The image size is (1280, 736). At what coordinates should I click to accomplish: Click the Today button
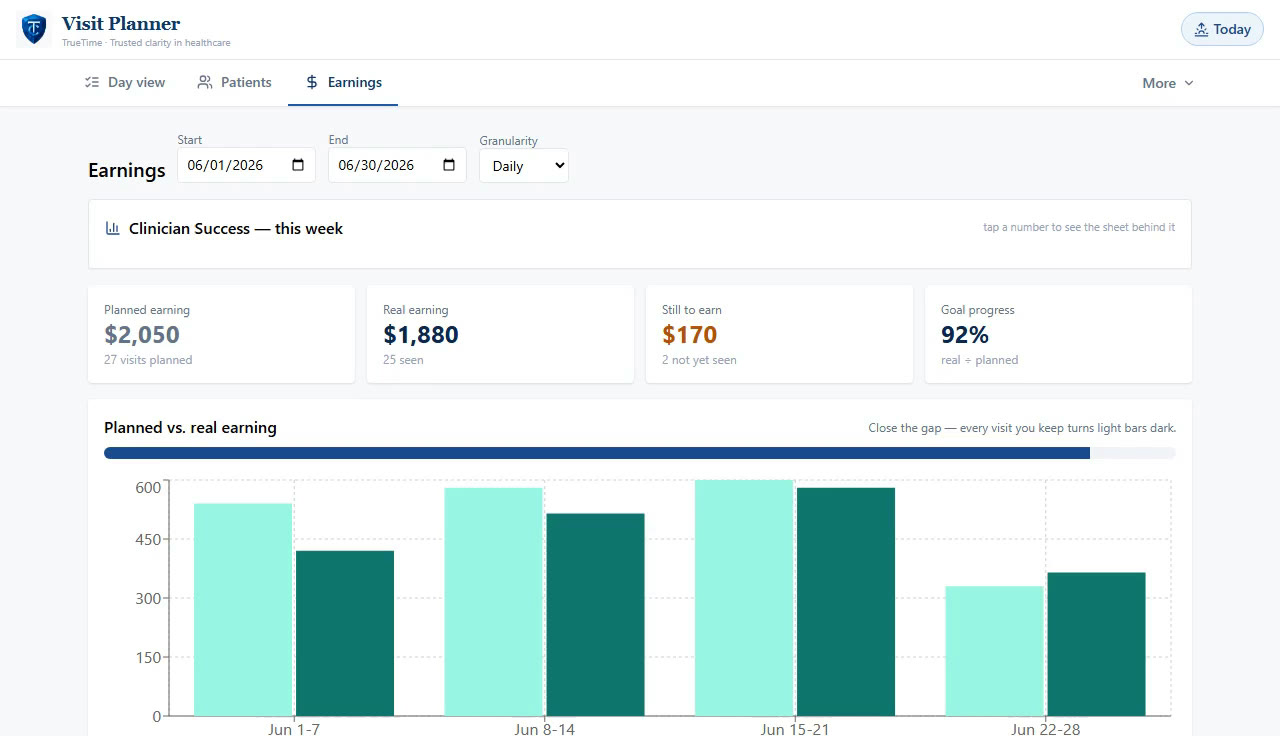(1222, 29)
